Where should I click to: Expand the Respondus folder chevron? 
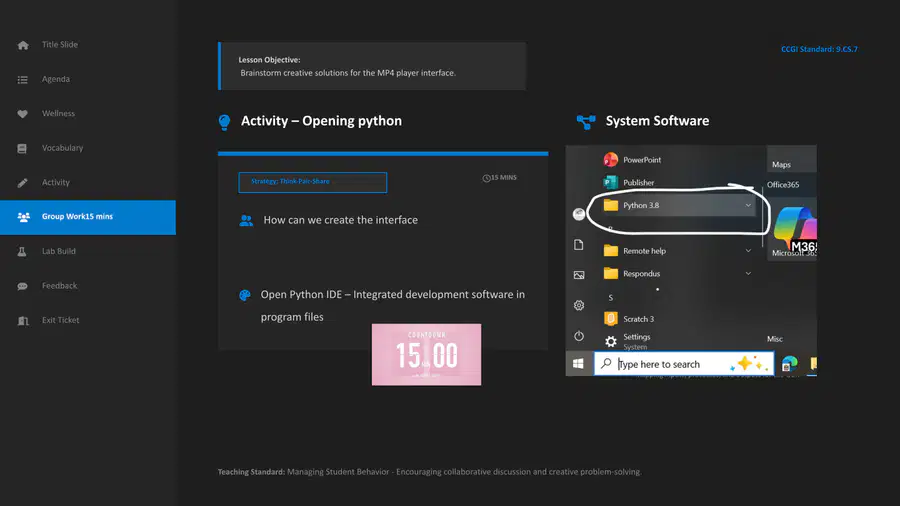tap(748, 274)
